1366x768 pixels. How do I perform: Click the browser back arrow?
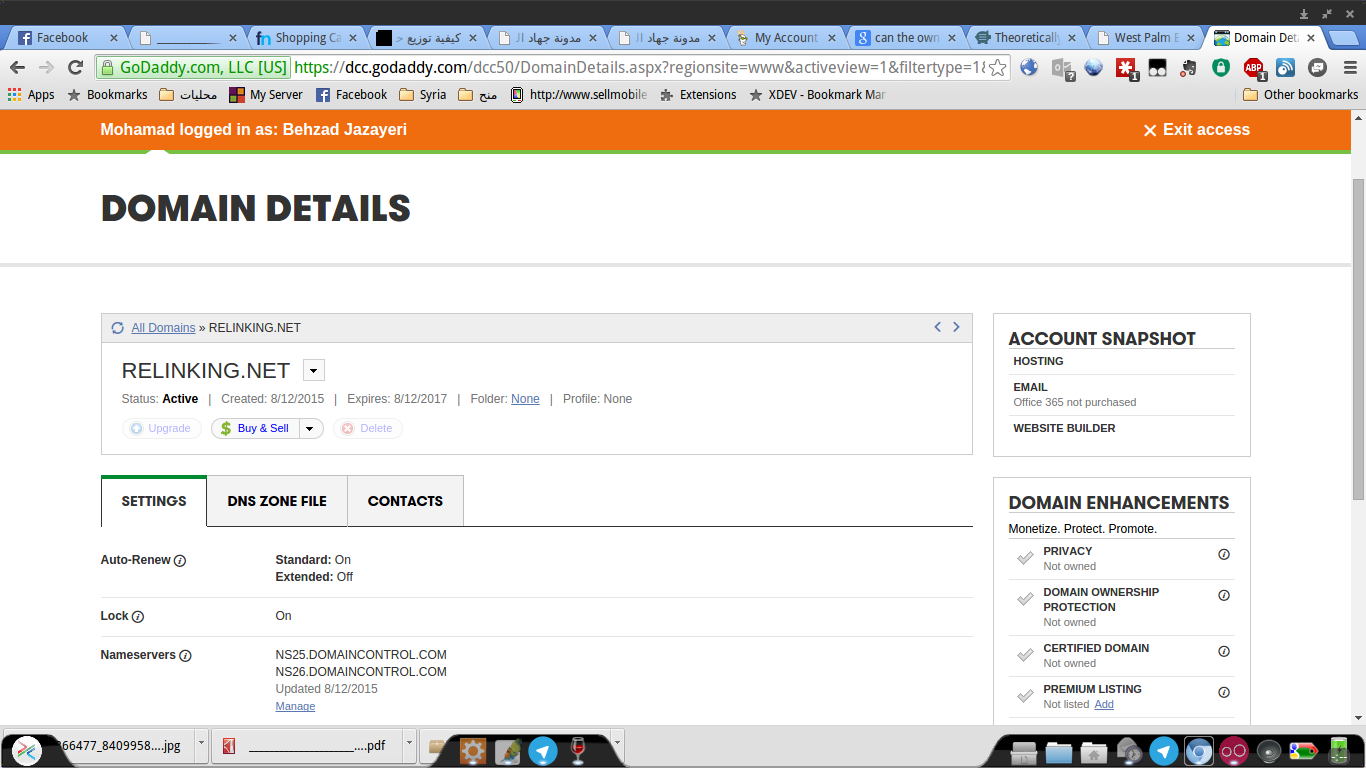coord(17,67)
